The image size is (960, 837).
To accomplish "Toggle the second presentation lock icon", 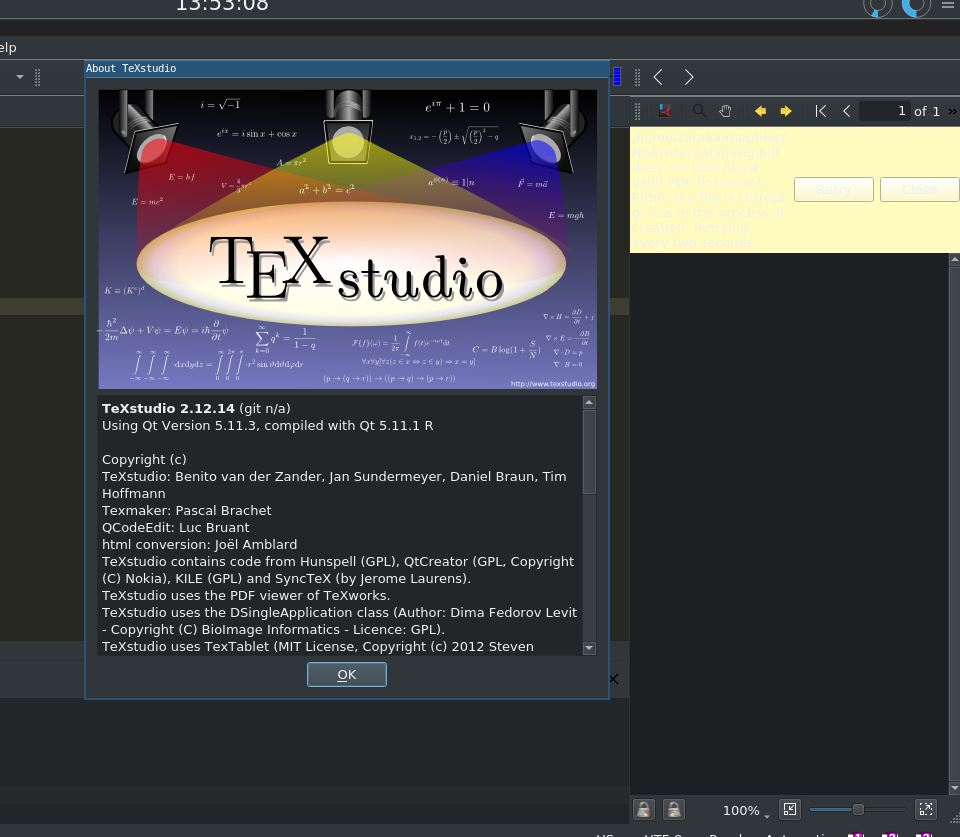I will [673, 810].
